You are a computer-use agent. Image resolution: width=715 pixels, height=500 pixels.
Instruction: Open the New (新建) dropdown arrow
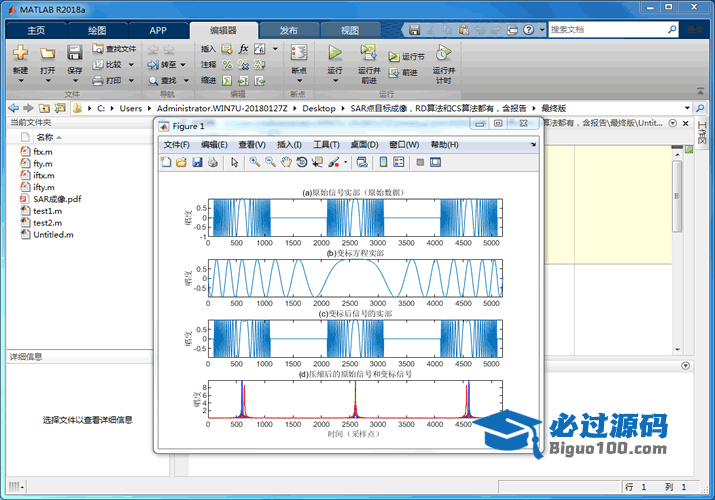point(21,81)
